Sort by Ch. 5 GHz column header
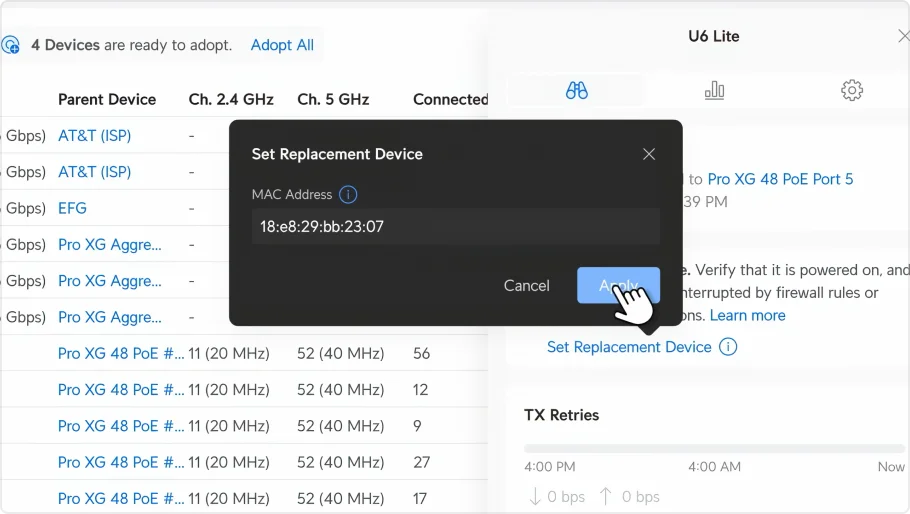The image size is (910, 514). (x=333, y=100)
